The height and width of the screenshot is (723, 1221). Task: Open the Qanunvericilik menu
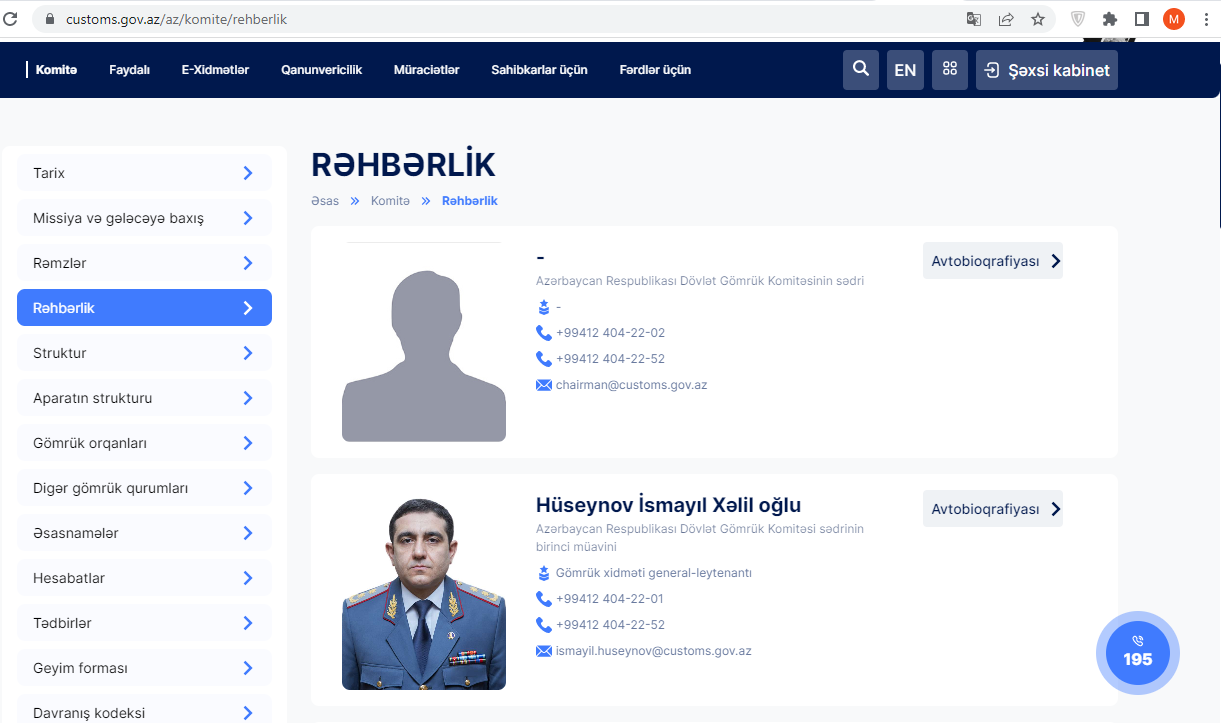tap(321, 70)
